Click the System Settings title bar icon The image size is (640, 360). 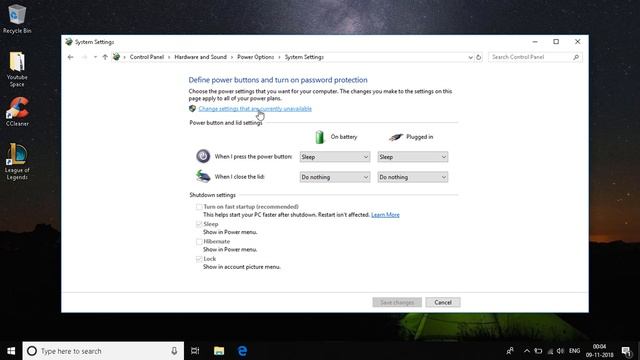[69, 42]
